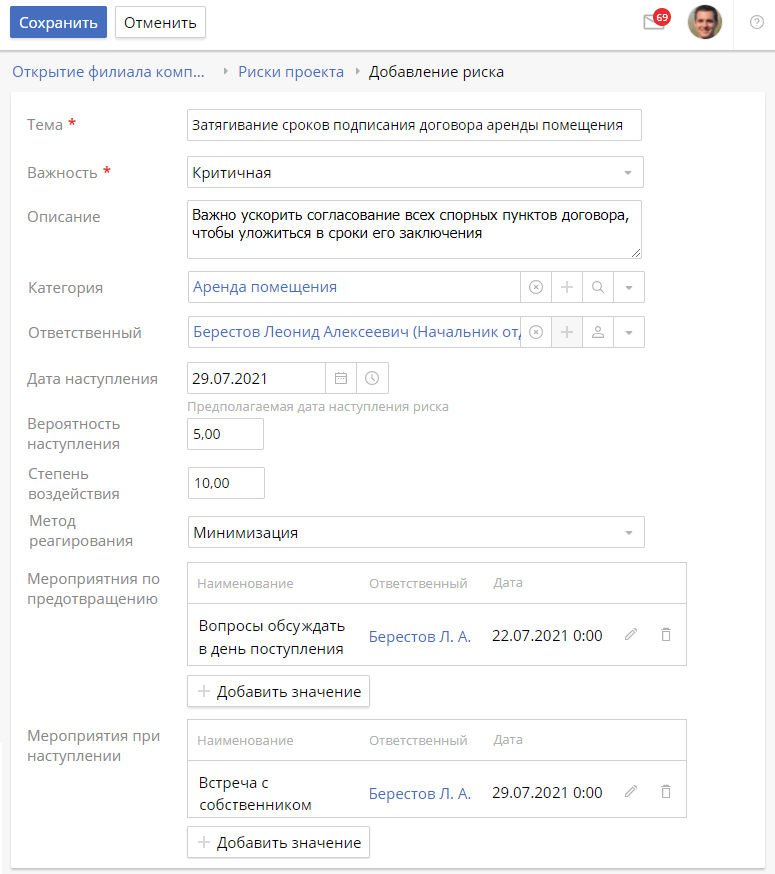Clear the Категория field value
Screen dimensions: 775x874
point(536,287)
